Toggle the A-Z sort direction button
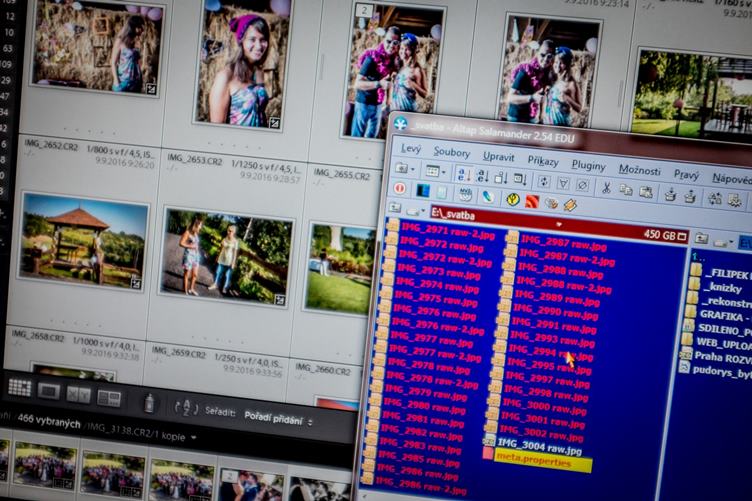Image resolution: width=752 pixels, height=501 pixels. click(x=186, y=407)
